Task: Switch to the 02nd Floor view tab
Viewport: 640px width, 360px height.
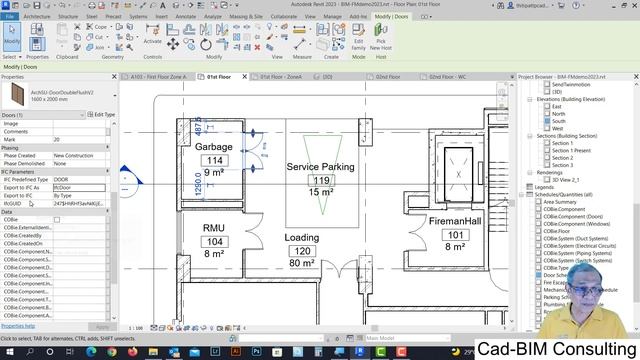Action: (388, 77)
